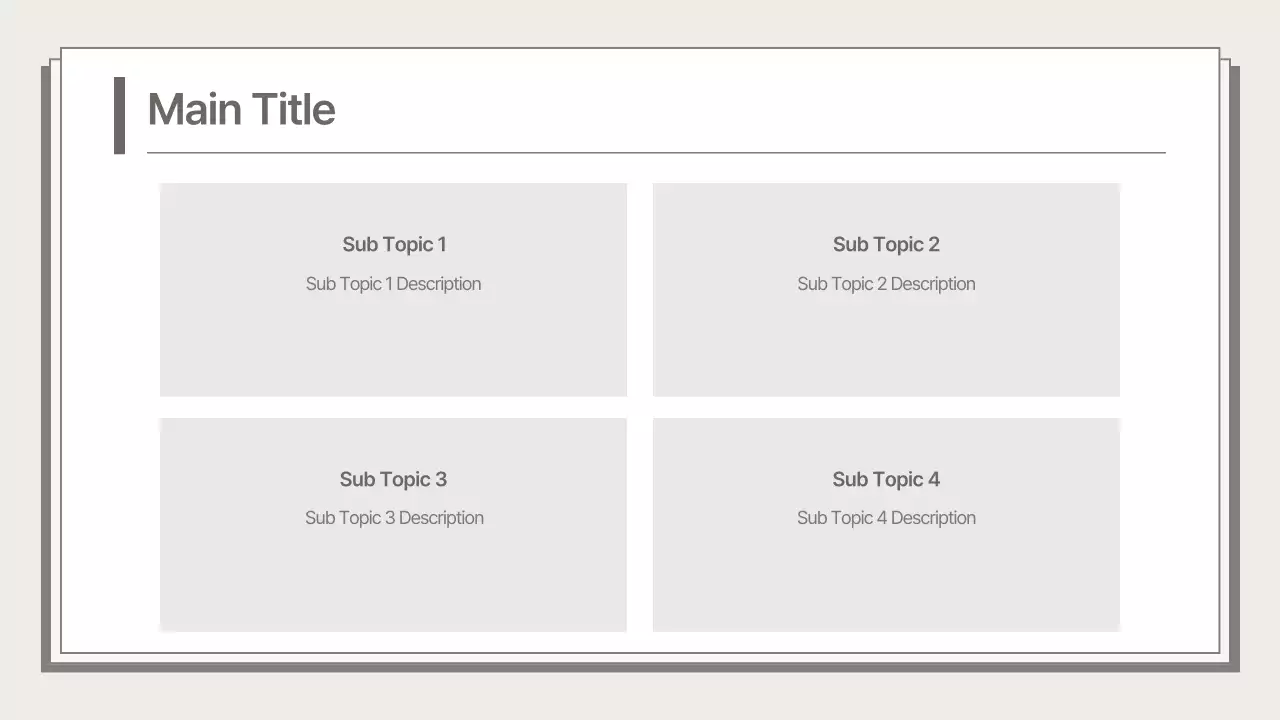
Task: Select the Sub Topic 4 heading
Action: [886, 479]
